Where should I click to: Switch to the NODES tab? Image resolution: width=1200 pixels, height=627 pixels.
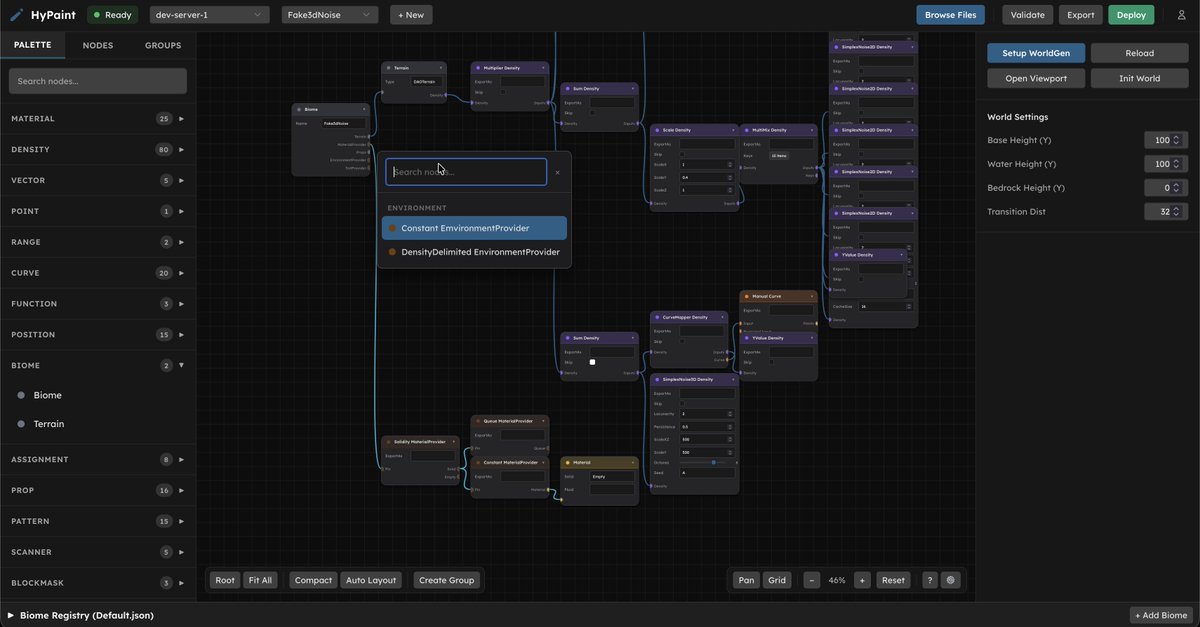tap(98, 45)
